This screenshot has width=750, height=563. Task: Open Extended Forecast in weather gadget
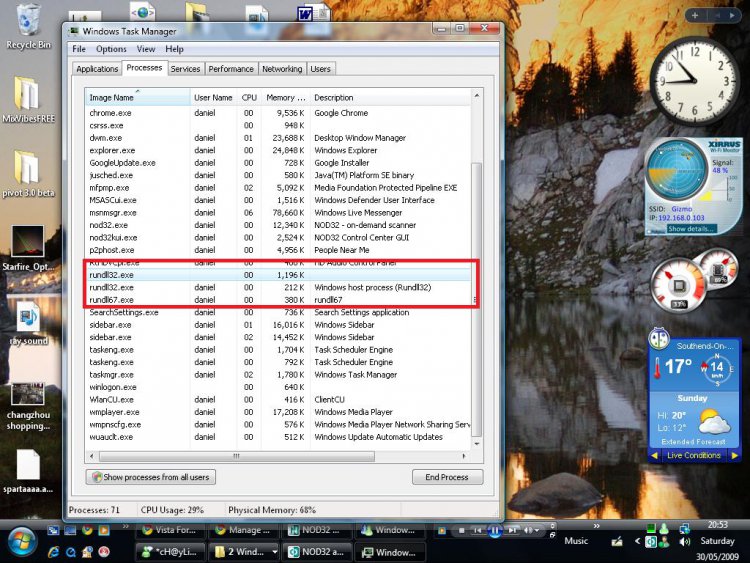(x=693, y=442)
